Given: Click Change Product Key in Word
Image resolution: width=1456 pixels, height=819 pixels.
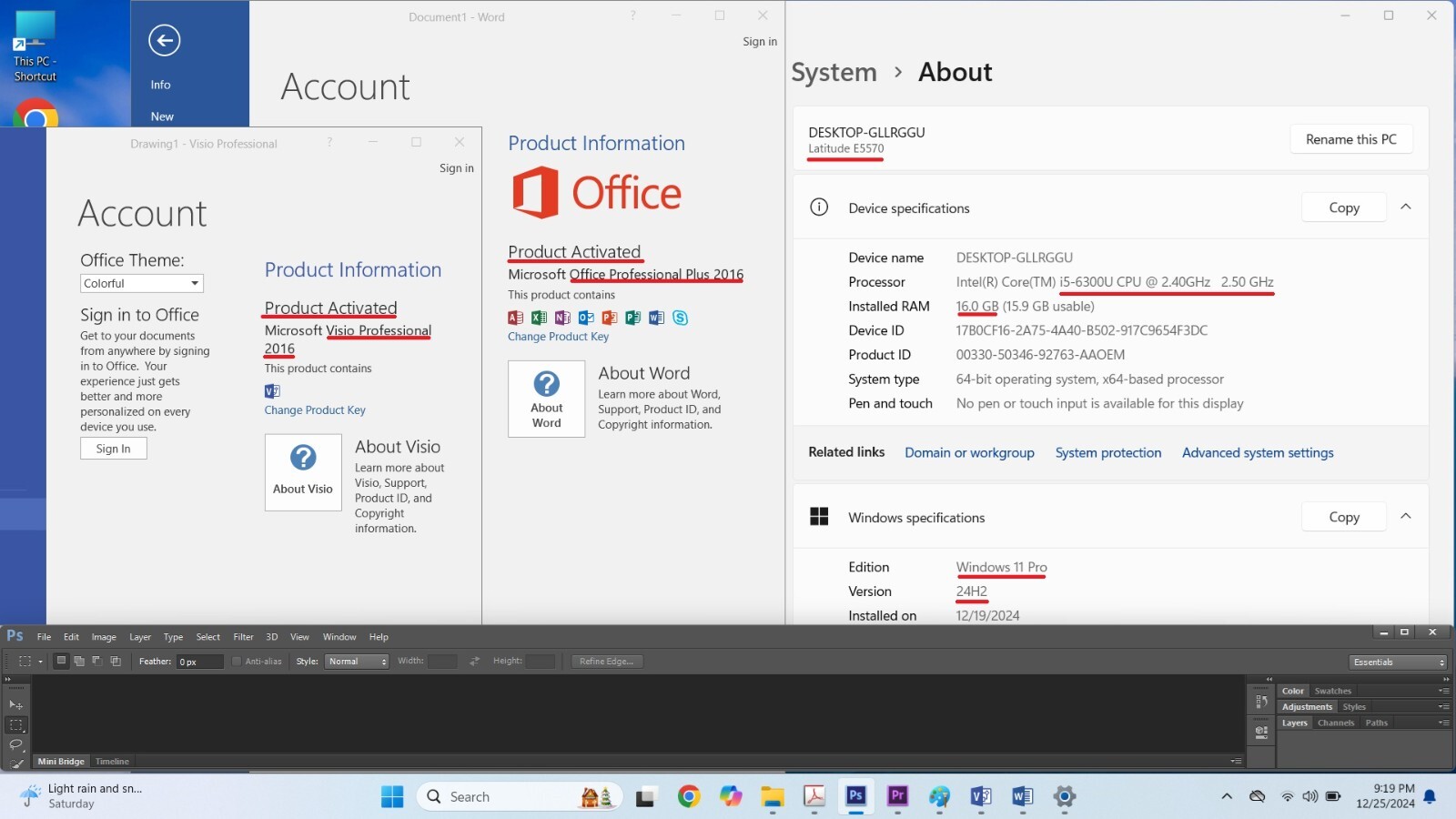Looking at the screenshot, I should [x=558, y=337].
